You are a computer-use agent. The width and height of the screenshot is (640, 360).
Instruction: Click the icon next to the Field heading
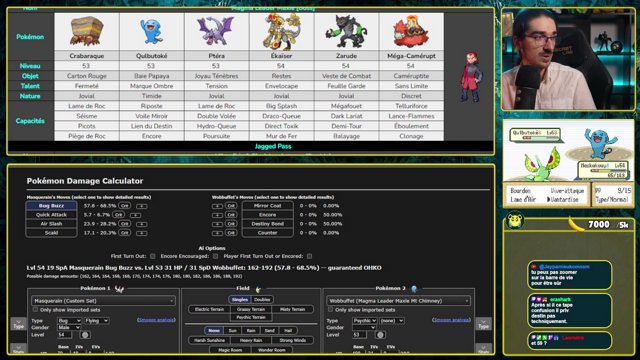[x=258, y=289]
